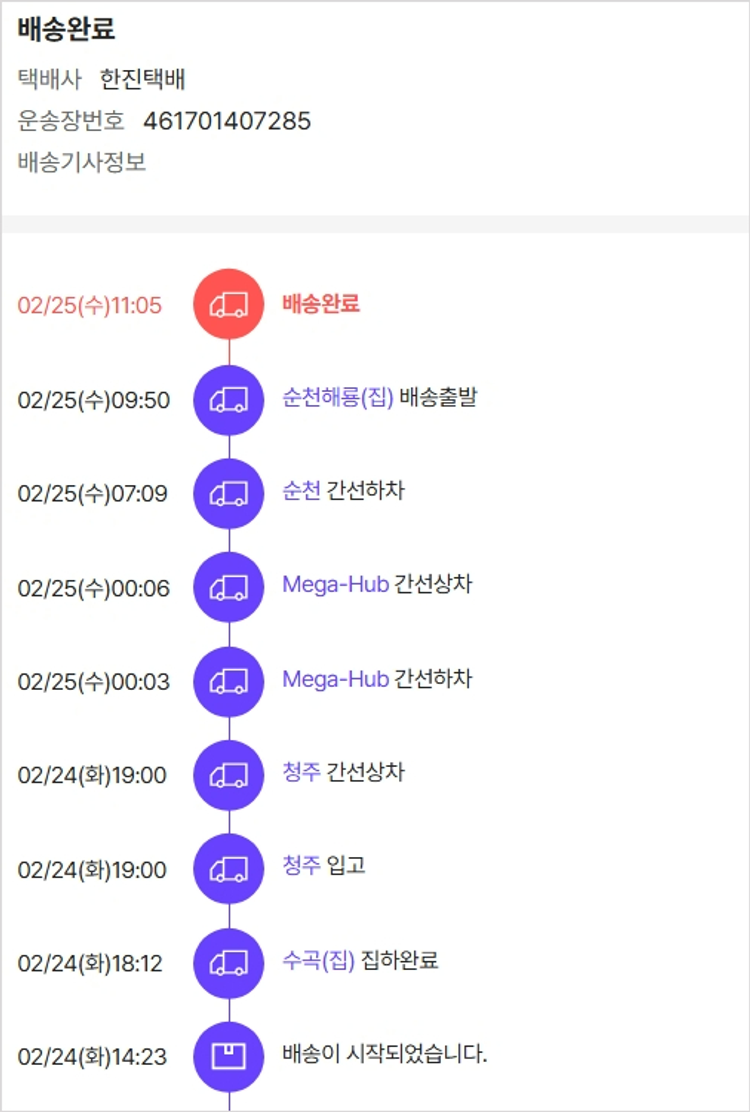This screenshot has height=1112, width=750.
Task: Click truck icon next to 순천 간선하차
Action: [229, 493]
